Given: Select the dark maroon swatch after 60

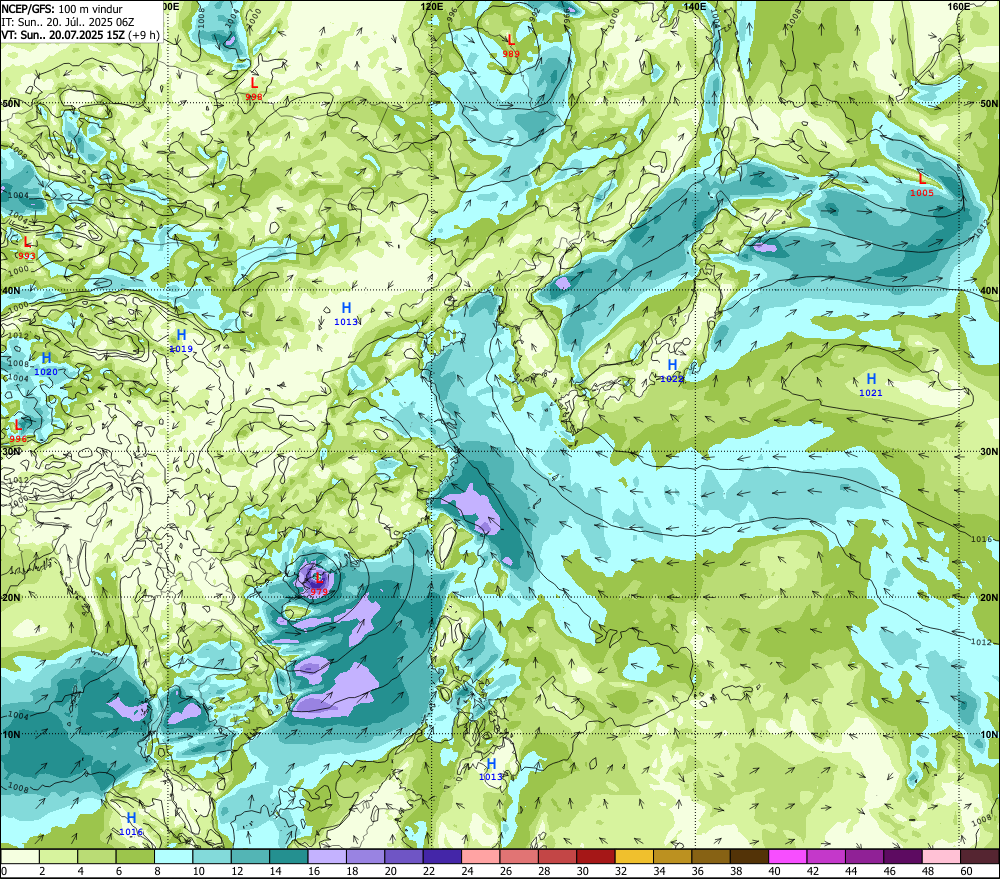Looking at the screenshot, I should (x=980, y=856).
